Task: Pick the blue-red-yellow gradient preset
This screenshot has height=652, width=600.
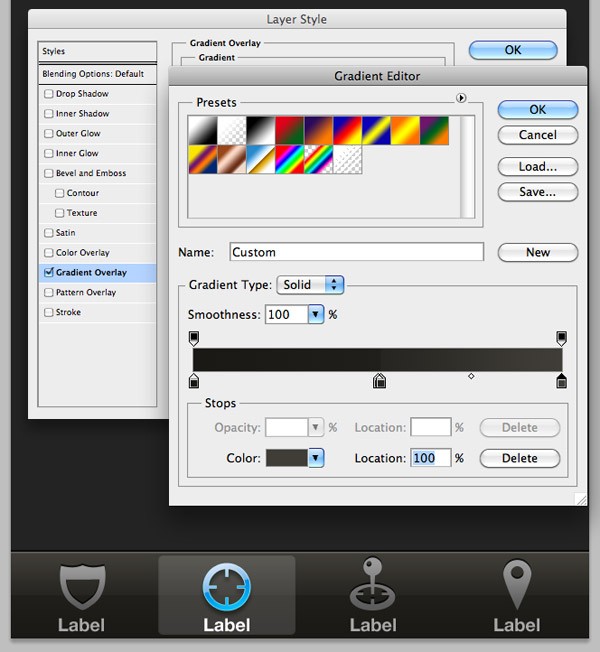Action: tap(348, 131)
